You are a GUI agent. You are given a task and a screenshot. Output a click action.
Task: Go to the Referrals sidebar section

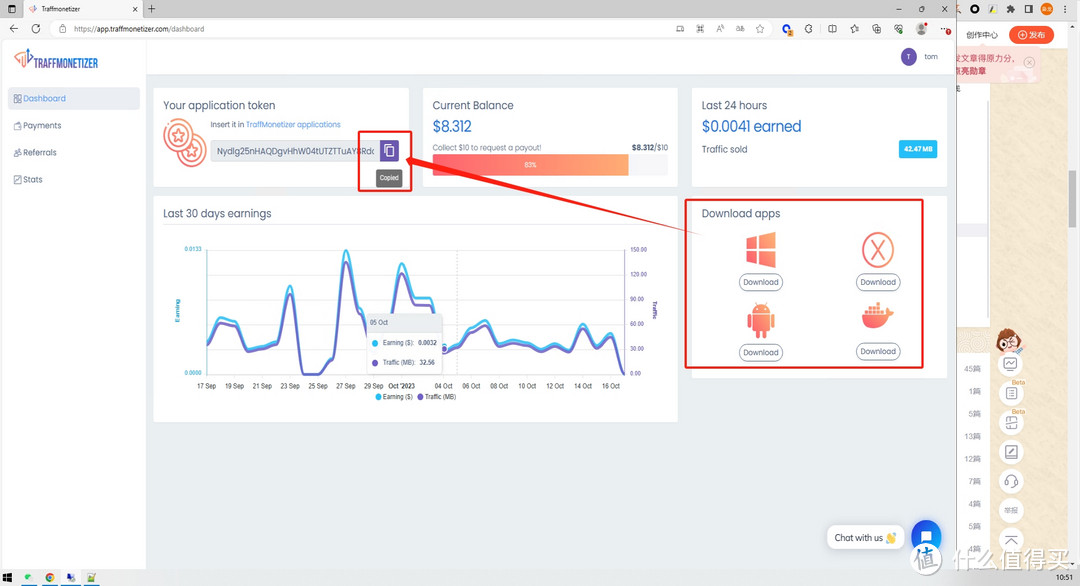click(40, 153)
